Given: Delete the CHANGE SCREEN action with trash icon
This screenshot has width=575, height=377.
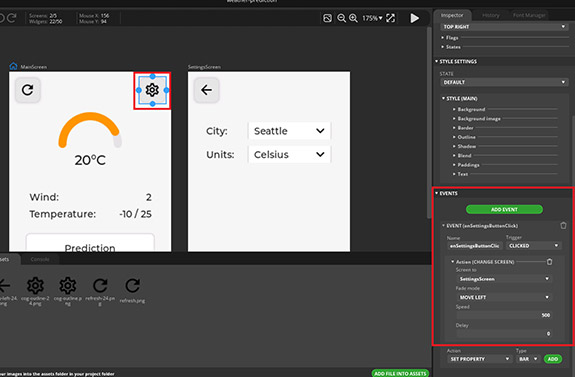Looking at the screenshot, I should coord(549,261).
